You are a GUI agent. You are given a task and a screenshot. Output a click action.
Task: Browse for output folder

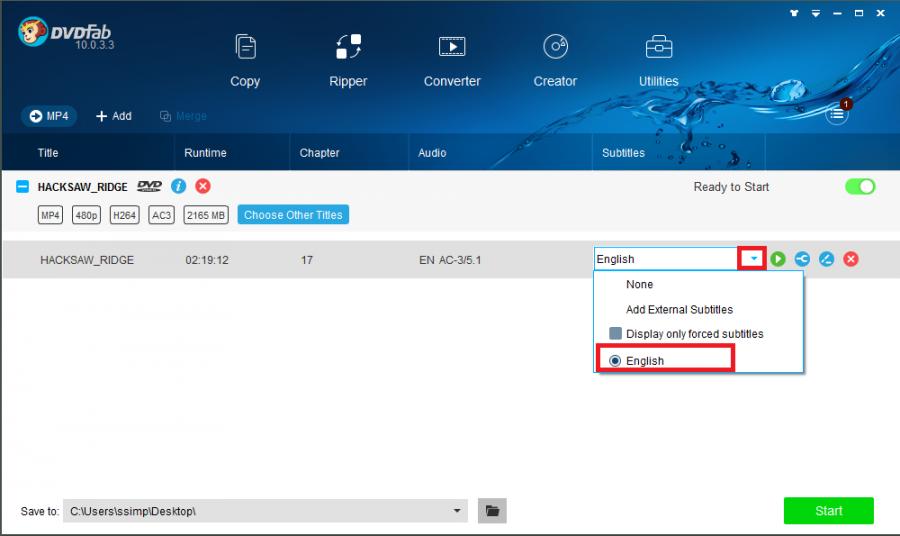tap(492, 511)
